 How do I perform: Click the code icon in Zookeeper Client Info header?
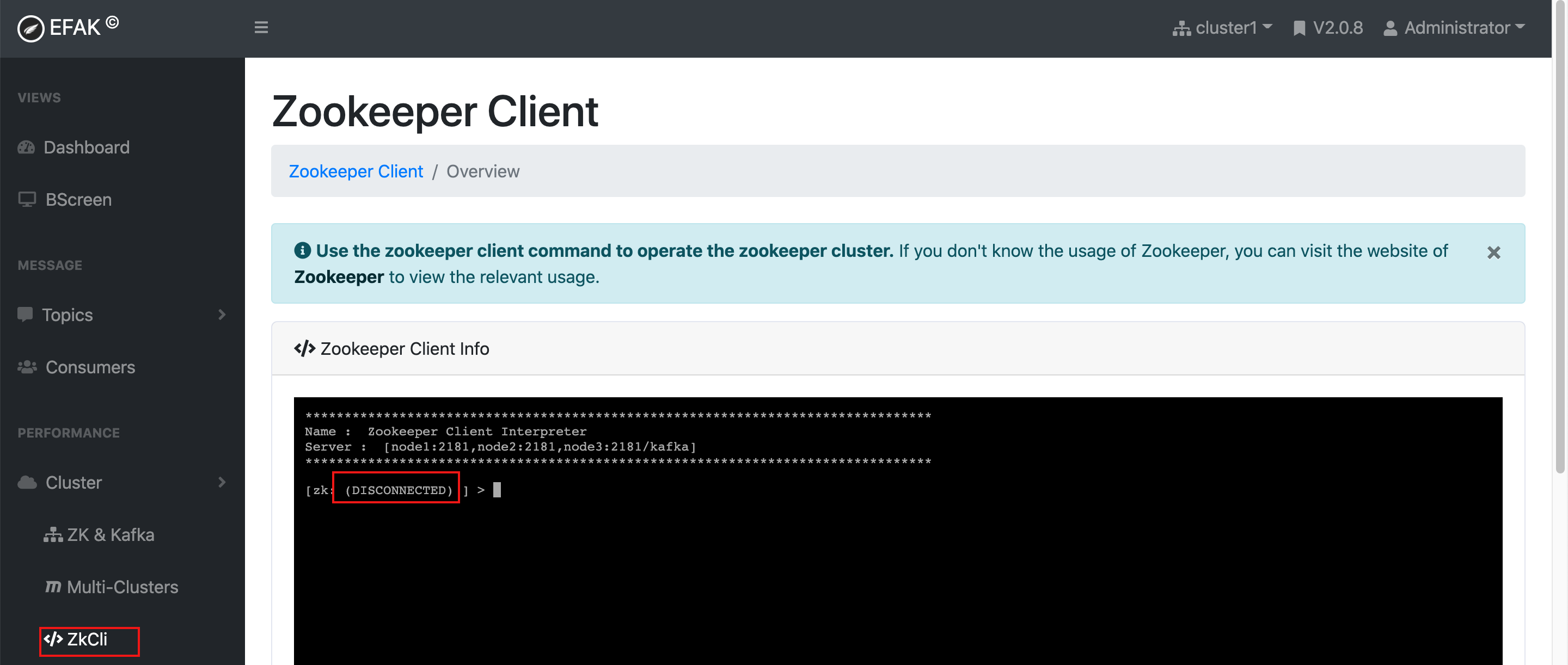(304, 349)
